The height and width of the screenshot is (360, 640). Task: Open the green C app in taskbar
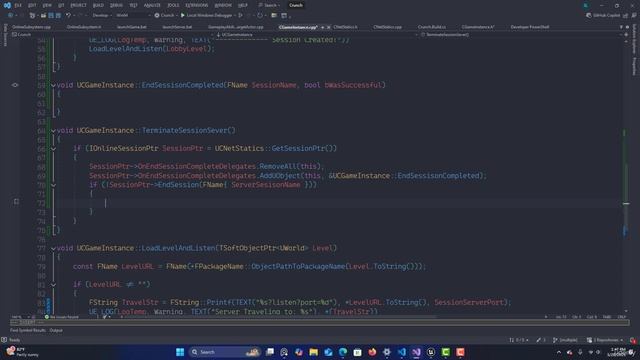tap(446, 352)
